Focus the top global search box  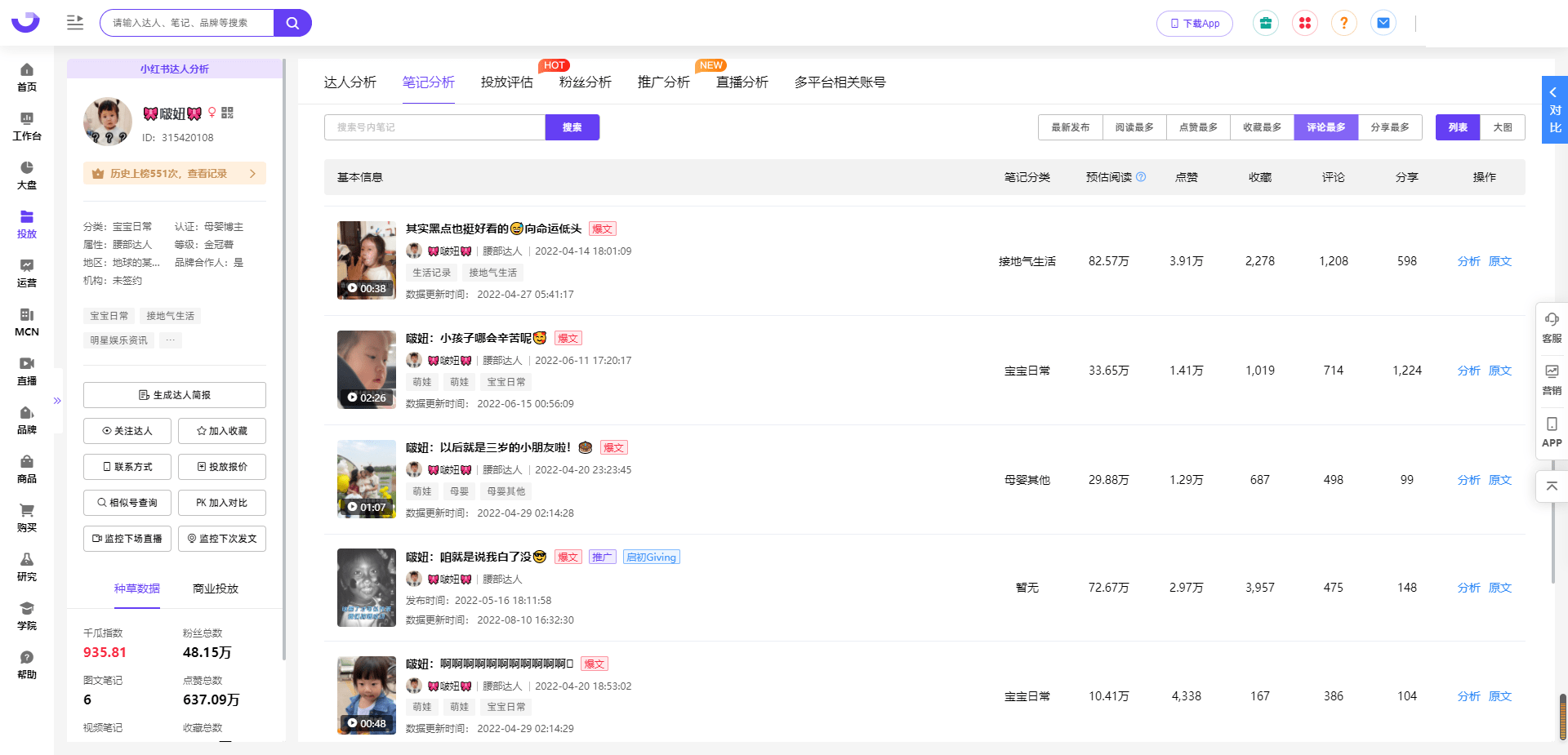187,23
